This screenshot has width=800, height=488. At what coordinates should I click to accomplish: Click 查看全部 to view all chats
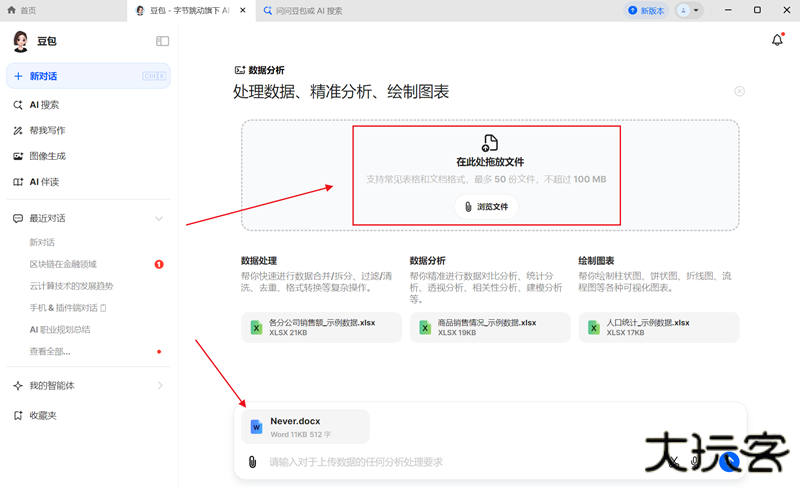point(50,352)
